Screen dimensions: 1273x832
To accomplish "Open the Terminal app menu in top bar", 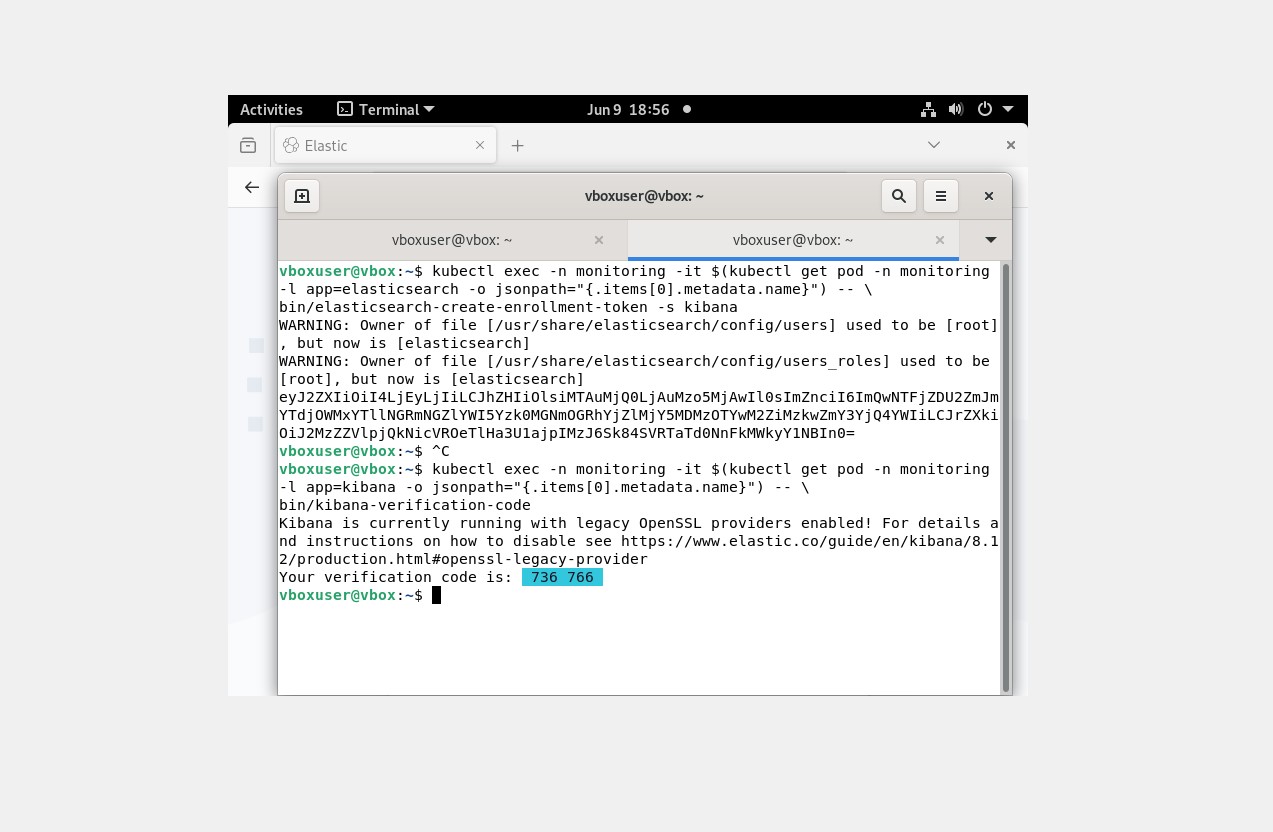I will 386,109.
